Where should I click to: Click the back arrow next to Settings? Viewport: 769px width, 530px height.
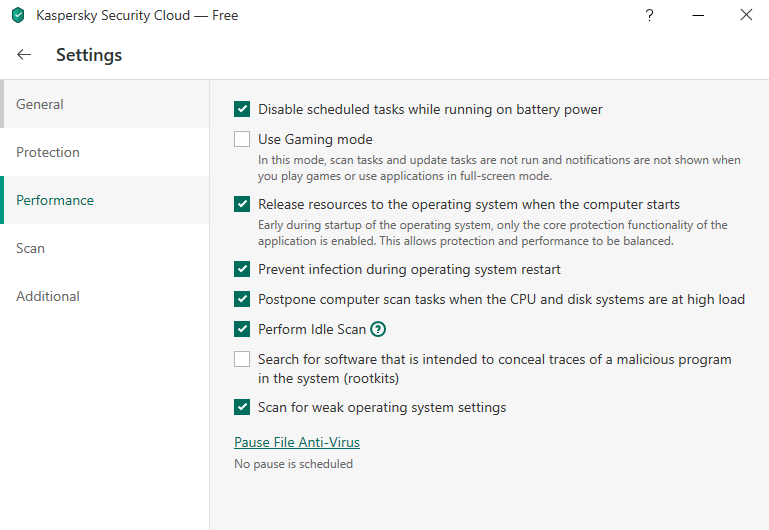24,55
